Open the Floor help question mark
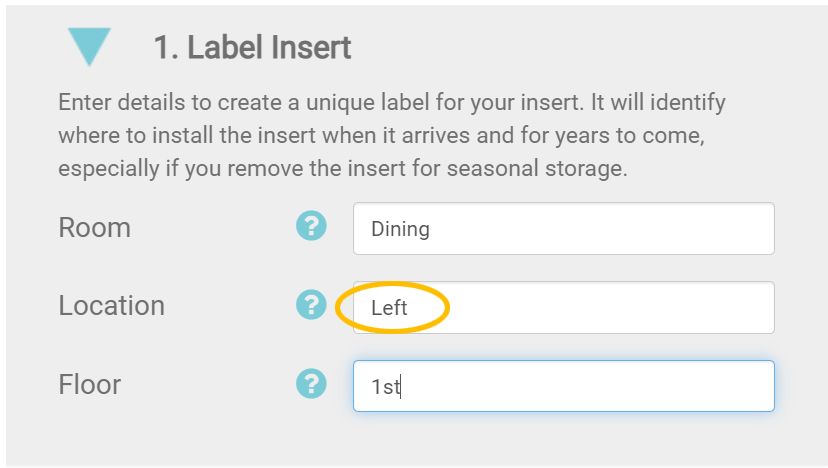 [311, 384]
